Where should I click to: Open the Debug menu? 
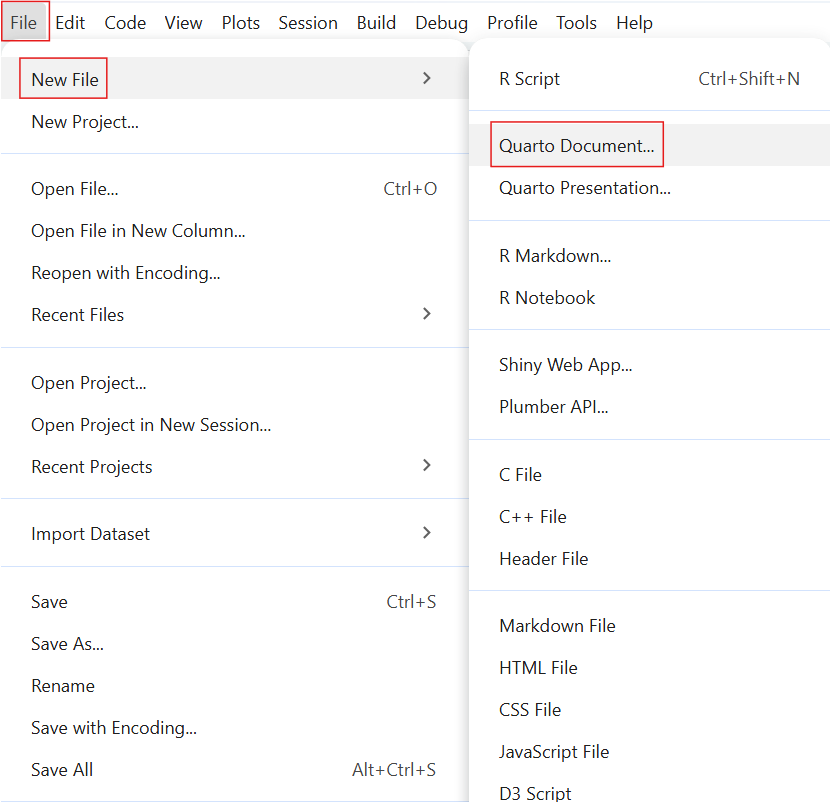click(441, 22)
